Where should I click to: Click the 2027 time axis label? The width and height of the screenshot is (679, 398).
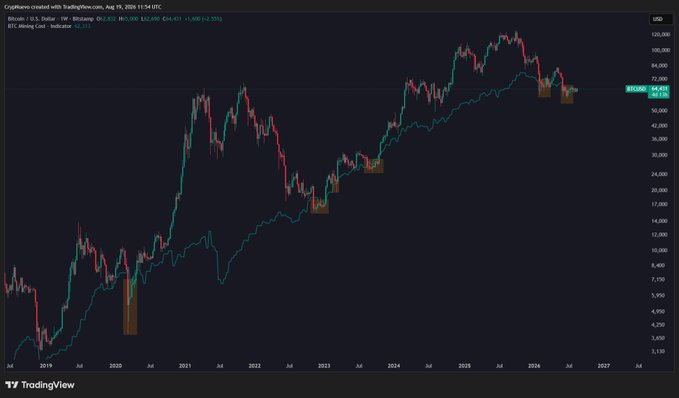coord(604,366)
